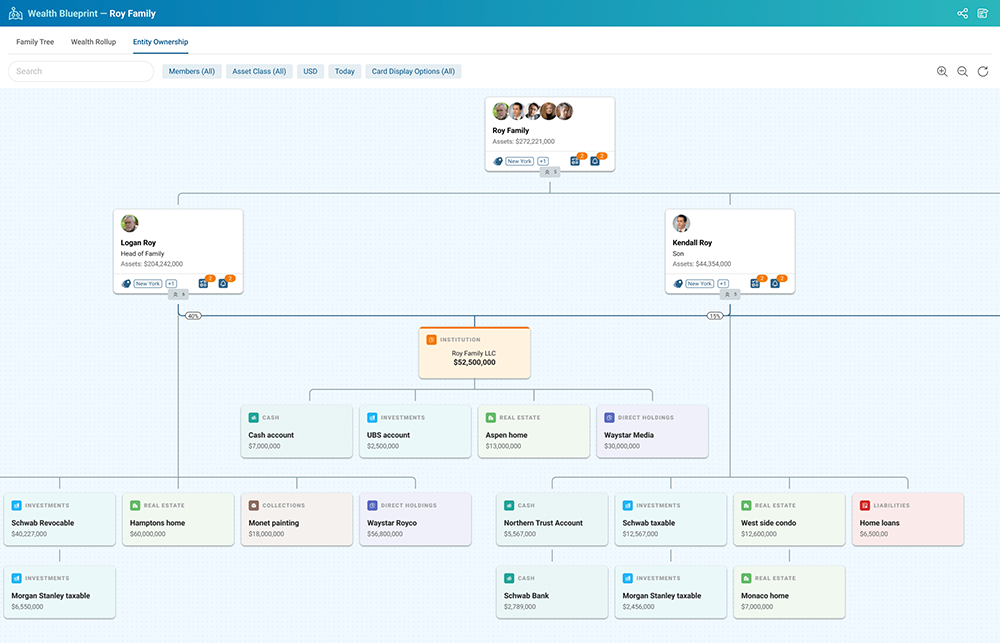1000x643 pixels.
Task: Collapse the Logan Roy node children
Action: tap(178, 295)
